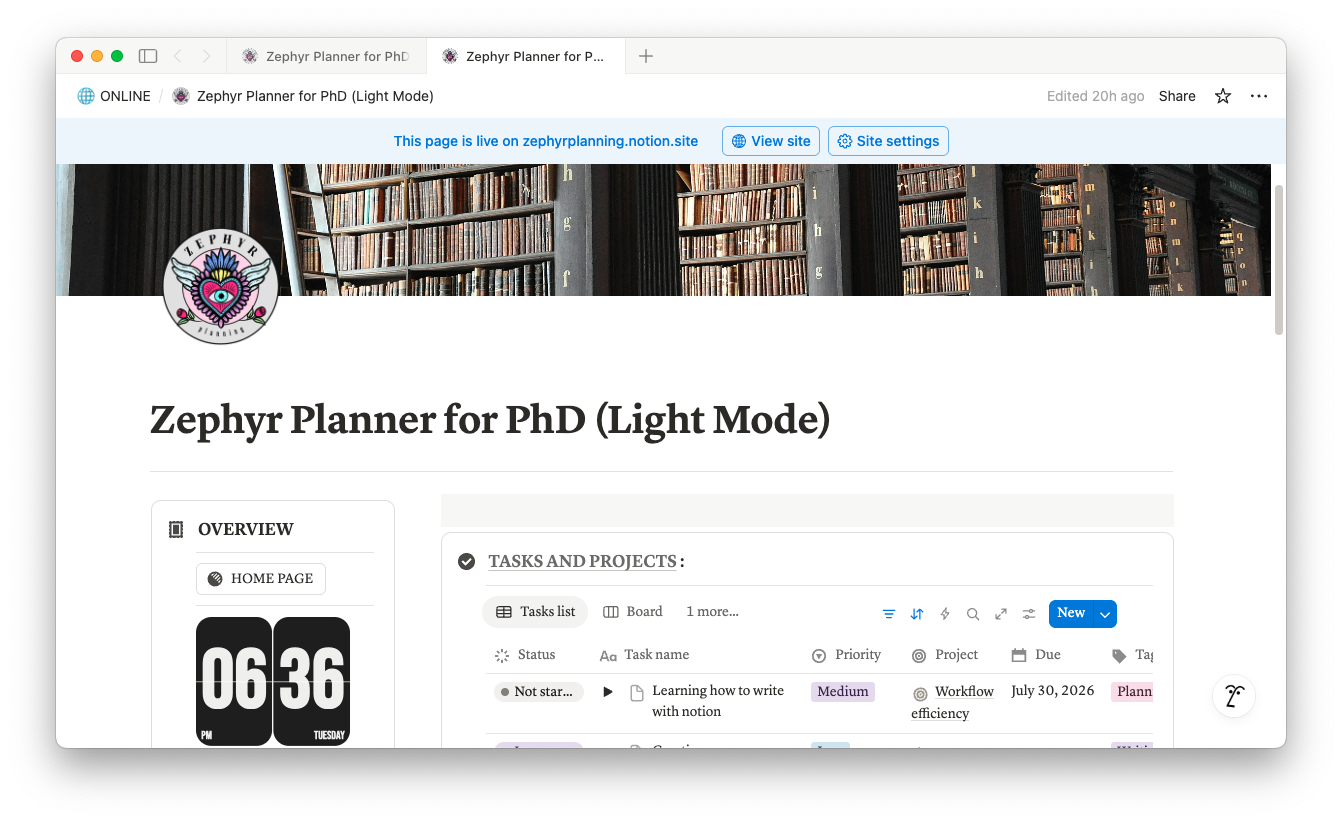
Task: Open the HOME PAGE button
Action: coord(261,579)
